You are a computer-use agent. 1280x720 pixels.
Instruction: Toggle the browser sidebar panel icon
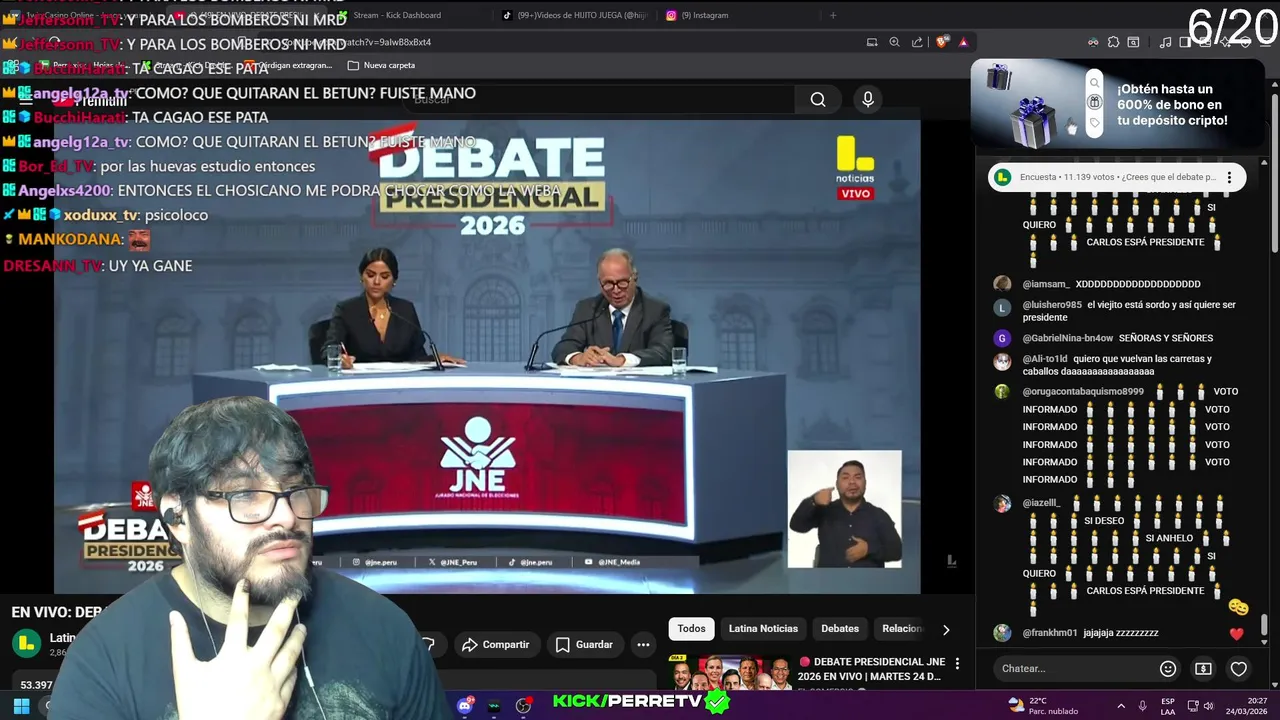(x=1185, y=42)
